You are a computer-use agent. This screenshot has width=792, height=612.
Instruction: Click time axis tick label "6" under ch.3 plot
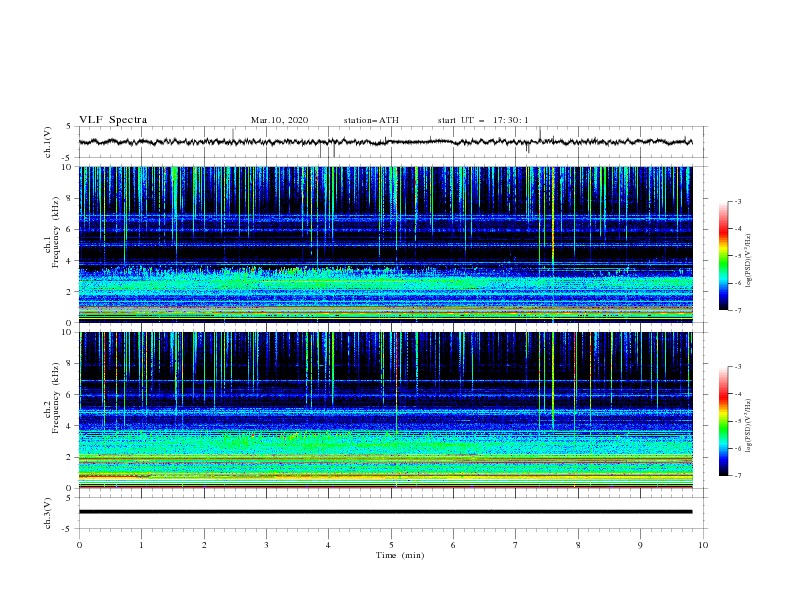[x=453, y=545]
